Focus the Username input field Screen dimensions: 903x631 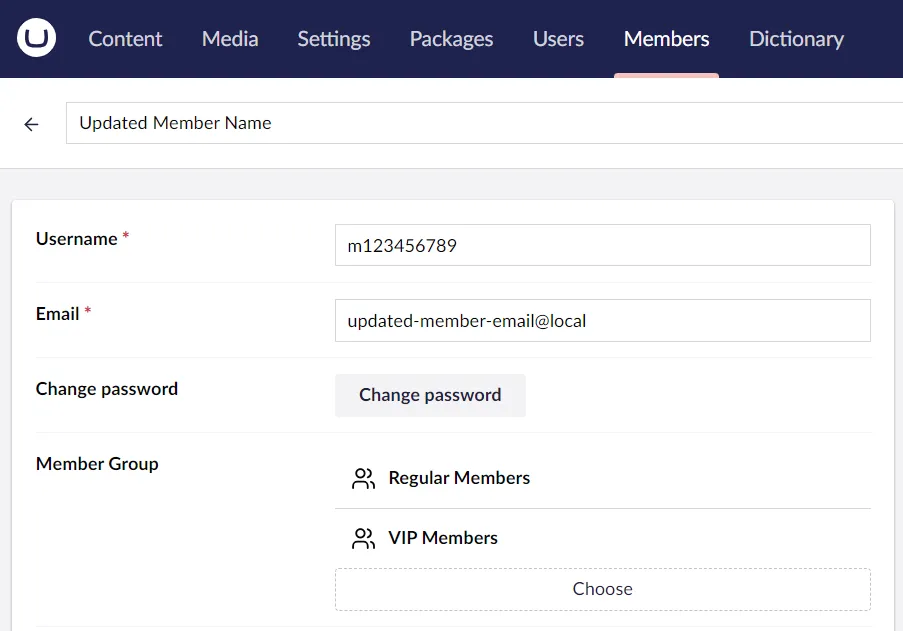[602, 245]
